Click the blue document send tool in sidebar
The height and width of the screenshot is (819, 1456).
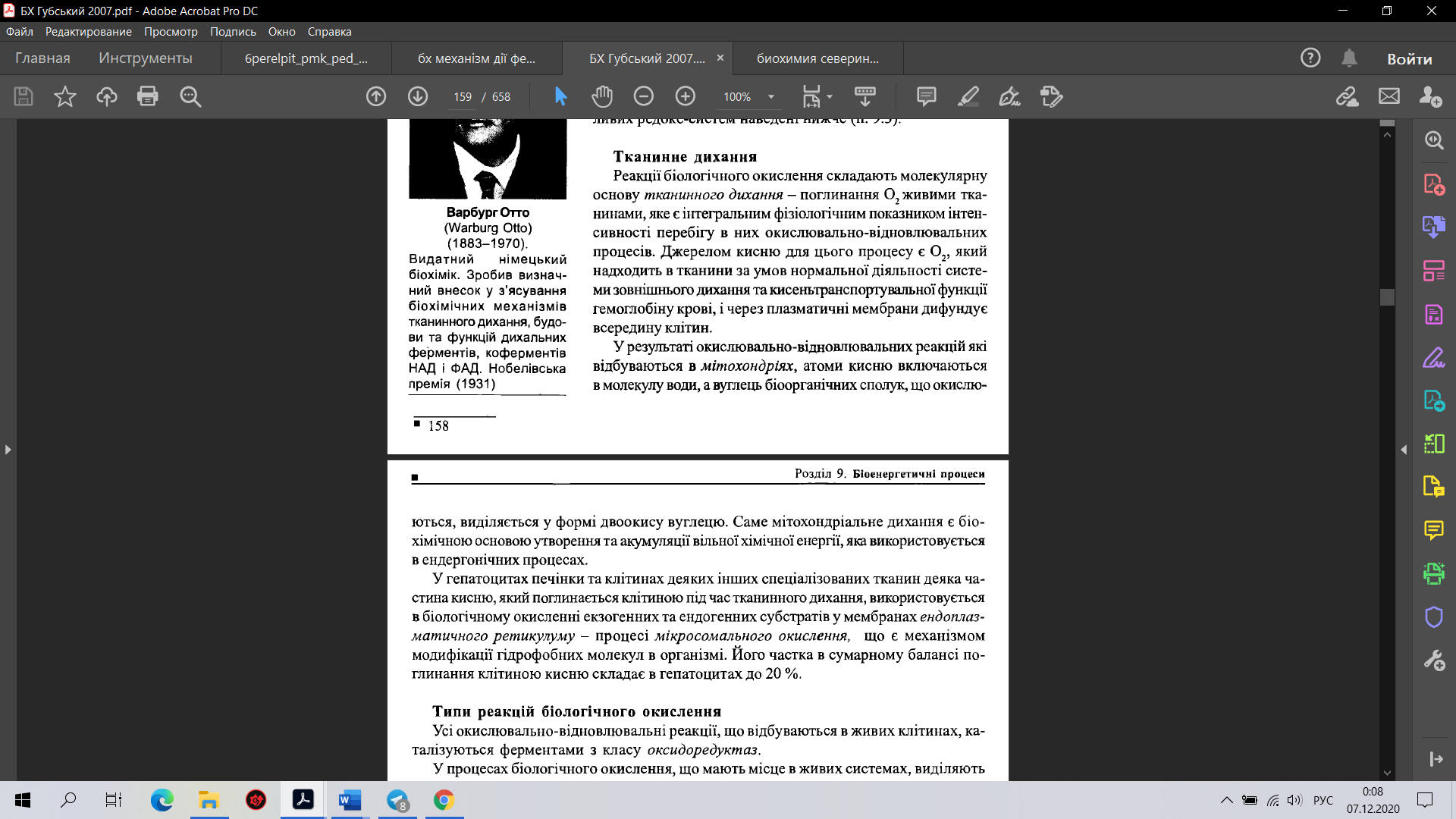(1434, 400)
